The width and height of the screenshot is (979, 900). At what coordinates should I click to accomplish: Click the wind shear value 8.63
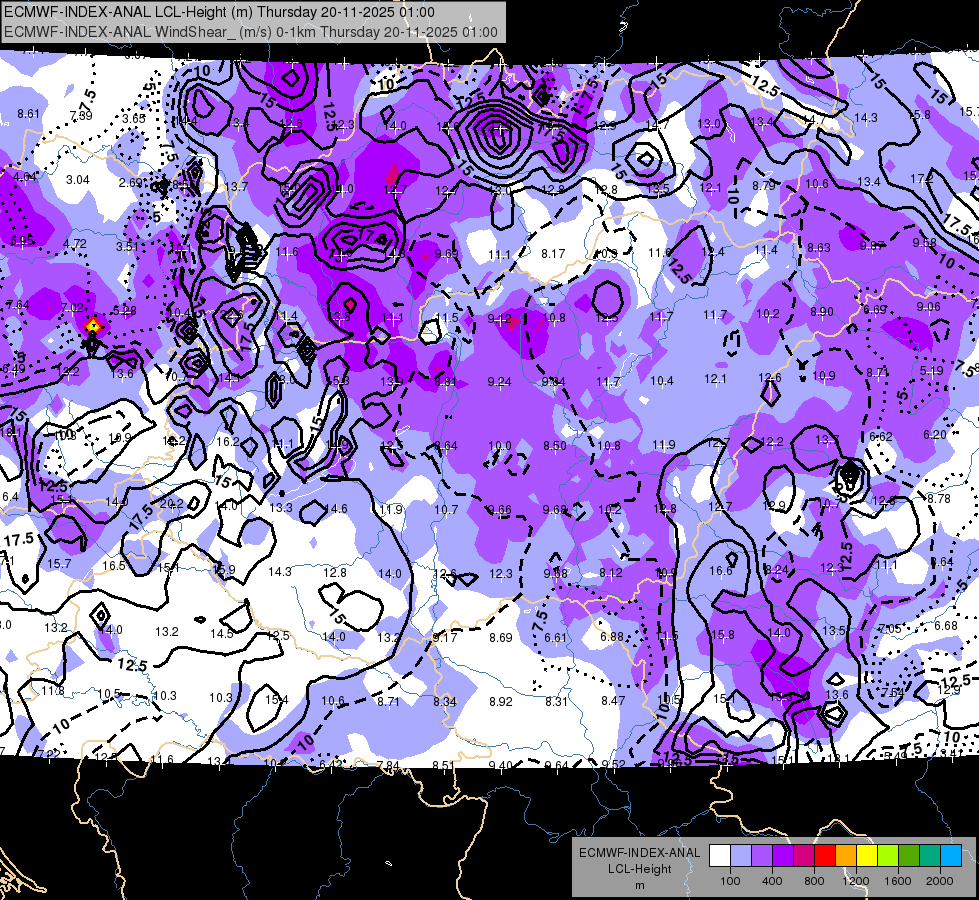point(819,248)
